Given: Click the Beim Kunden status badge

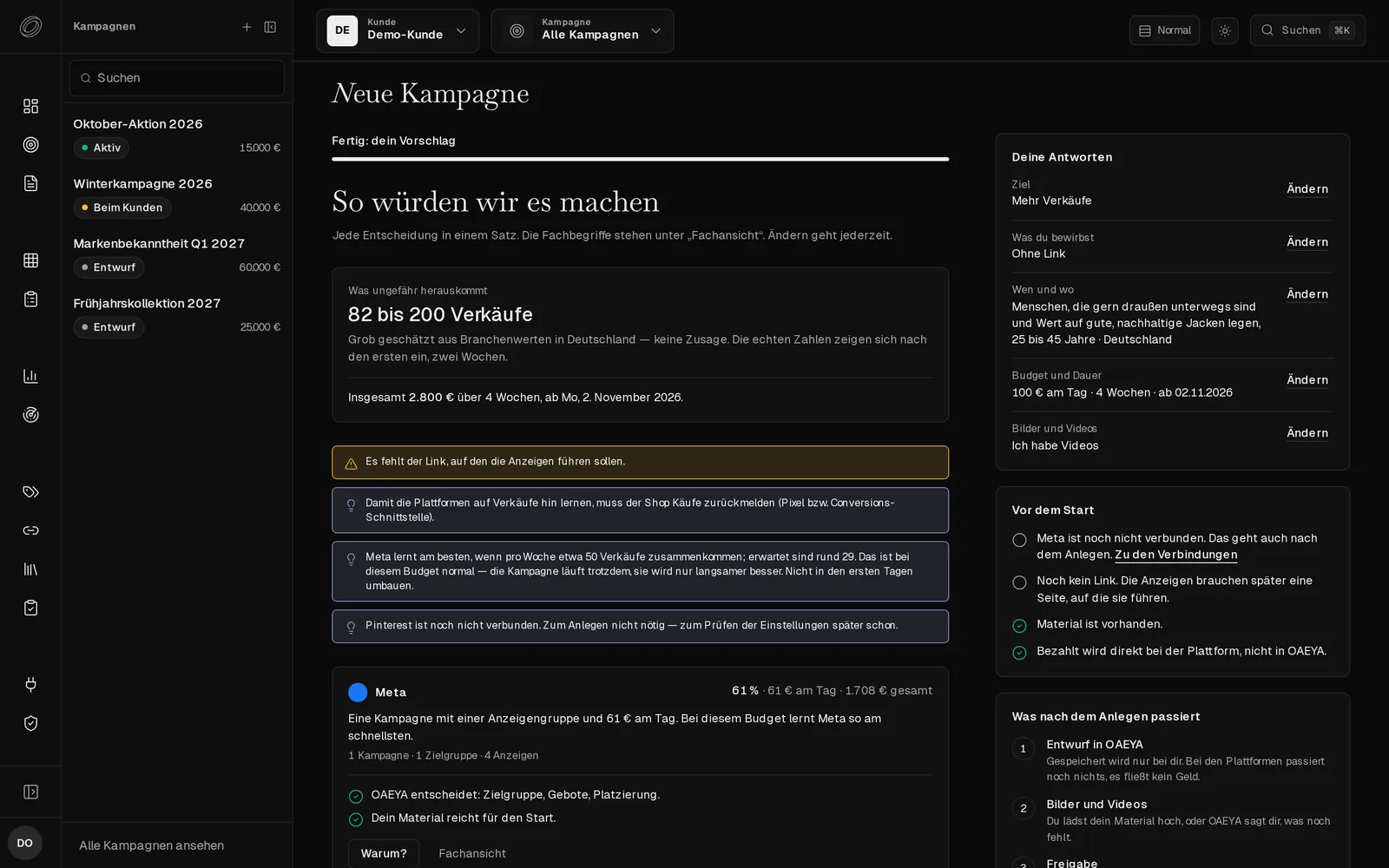Looking at the screenshot, I should 122,207.
